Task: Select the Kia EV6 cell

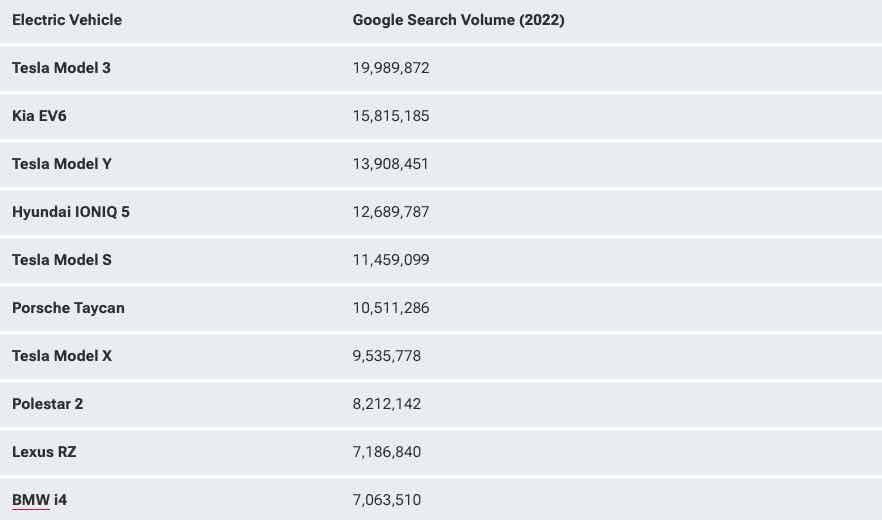Action: pos(39,116)
